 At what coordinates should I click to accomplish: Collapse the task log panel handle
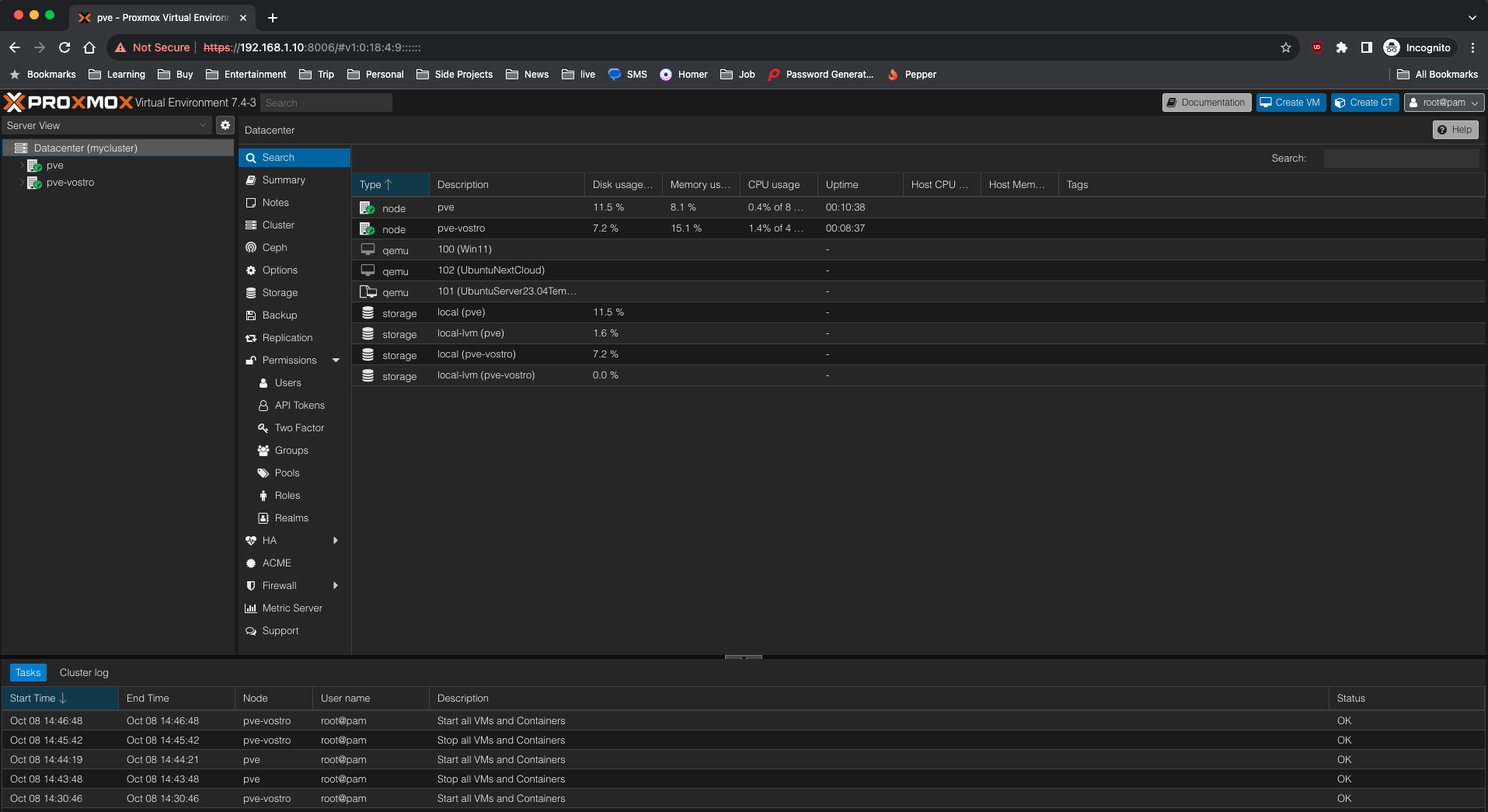tap(744, 657)
